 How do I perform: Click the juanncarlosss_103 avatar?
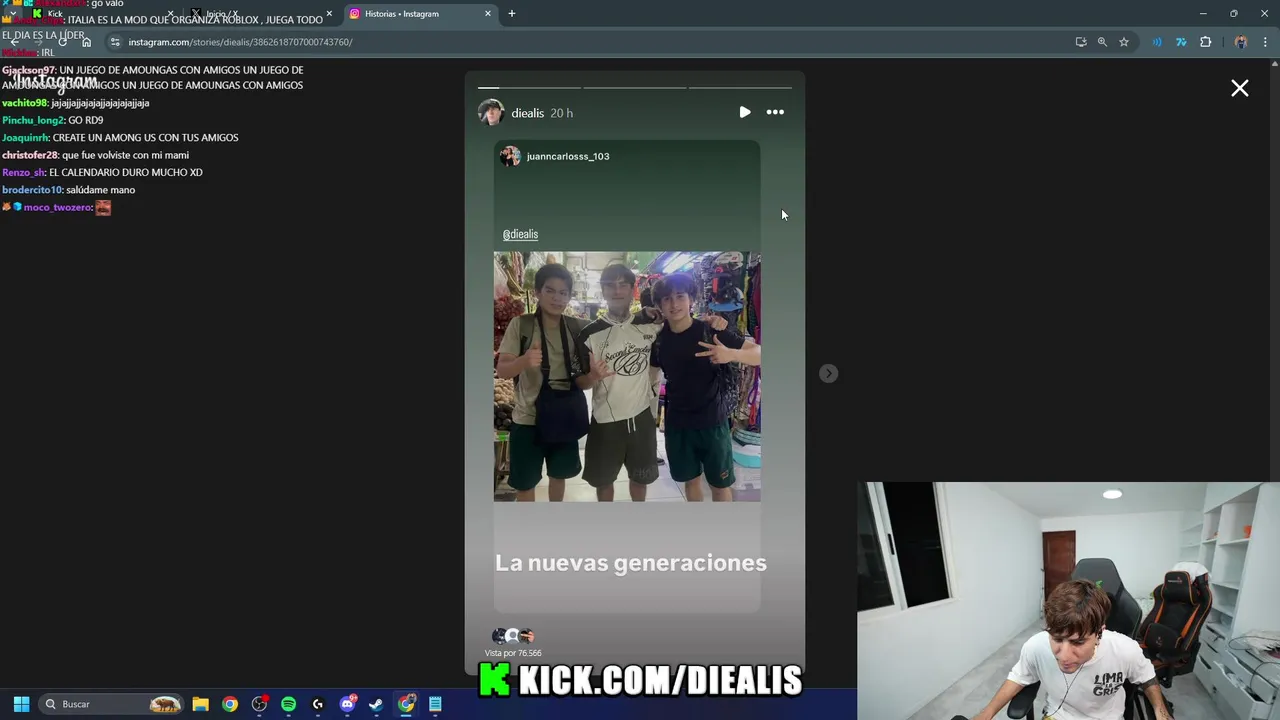coord(510,156)
